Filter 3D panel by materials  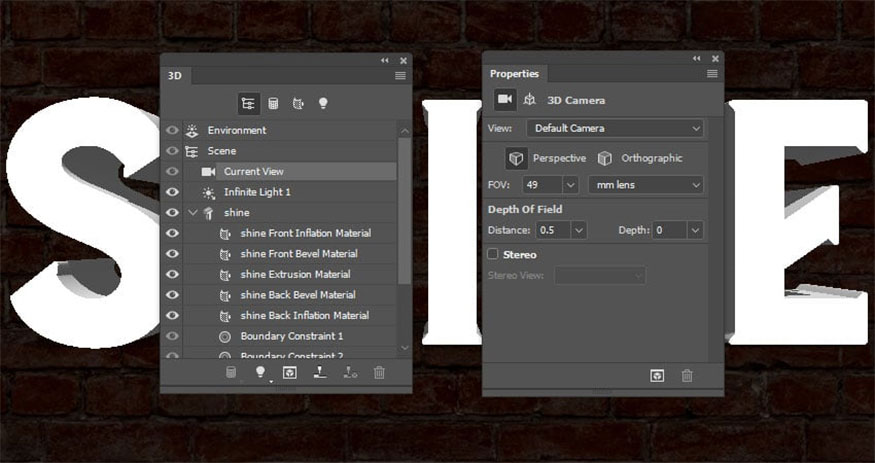pos(298,103)
